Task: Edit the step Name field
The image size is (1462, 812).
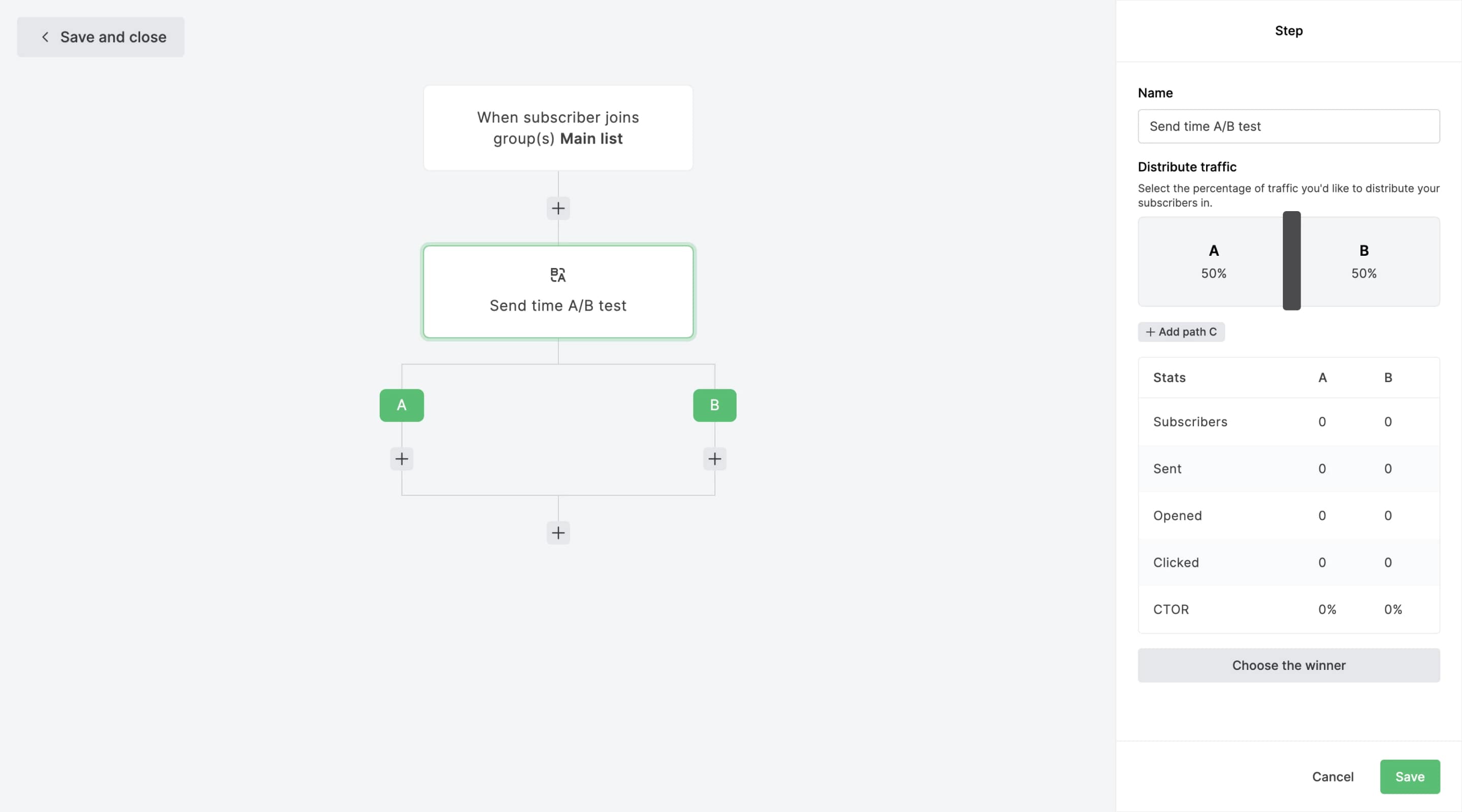Action: 1288,126
